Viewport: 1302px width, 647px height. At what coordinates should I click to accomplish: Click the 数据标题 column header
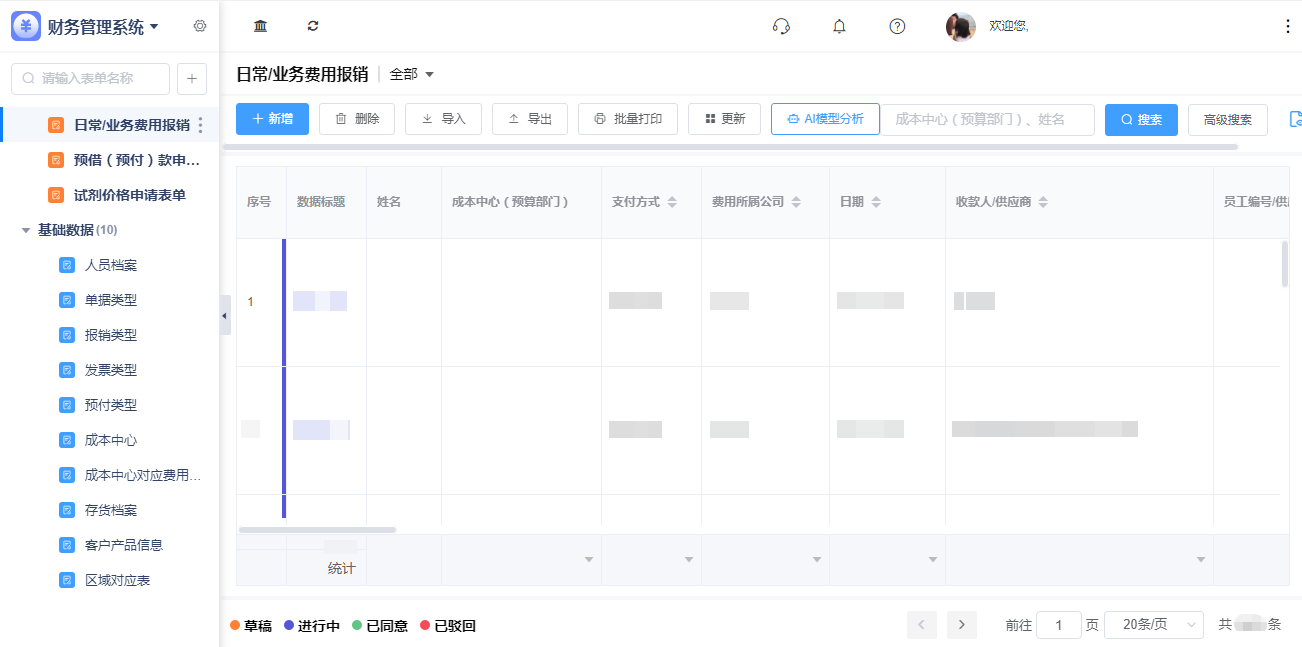click(x=321, y=202)
